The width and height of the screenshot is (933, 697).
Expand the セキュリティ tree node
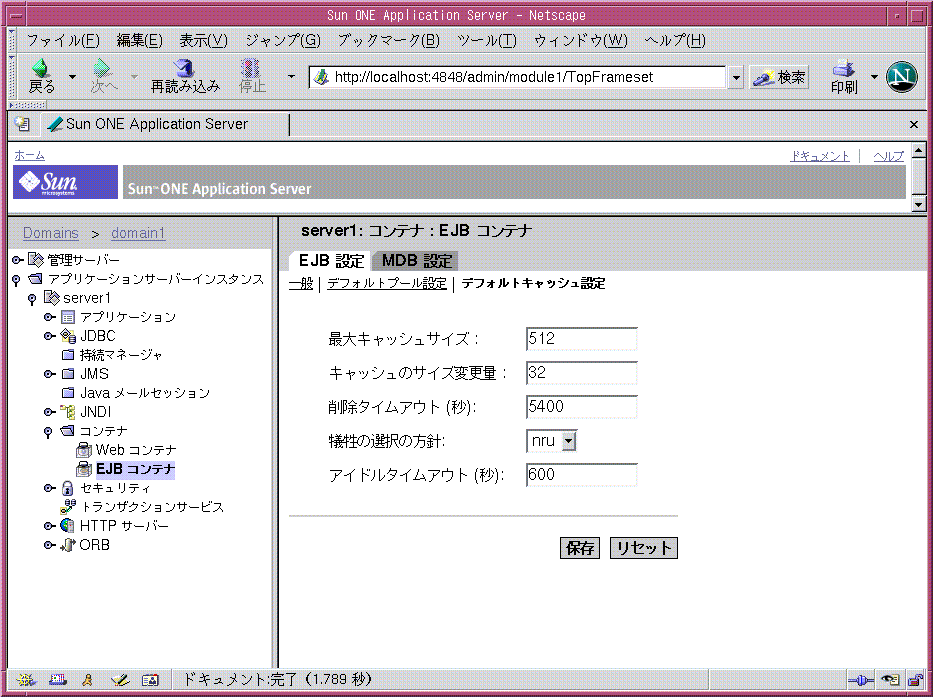coord(50,488)
